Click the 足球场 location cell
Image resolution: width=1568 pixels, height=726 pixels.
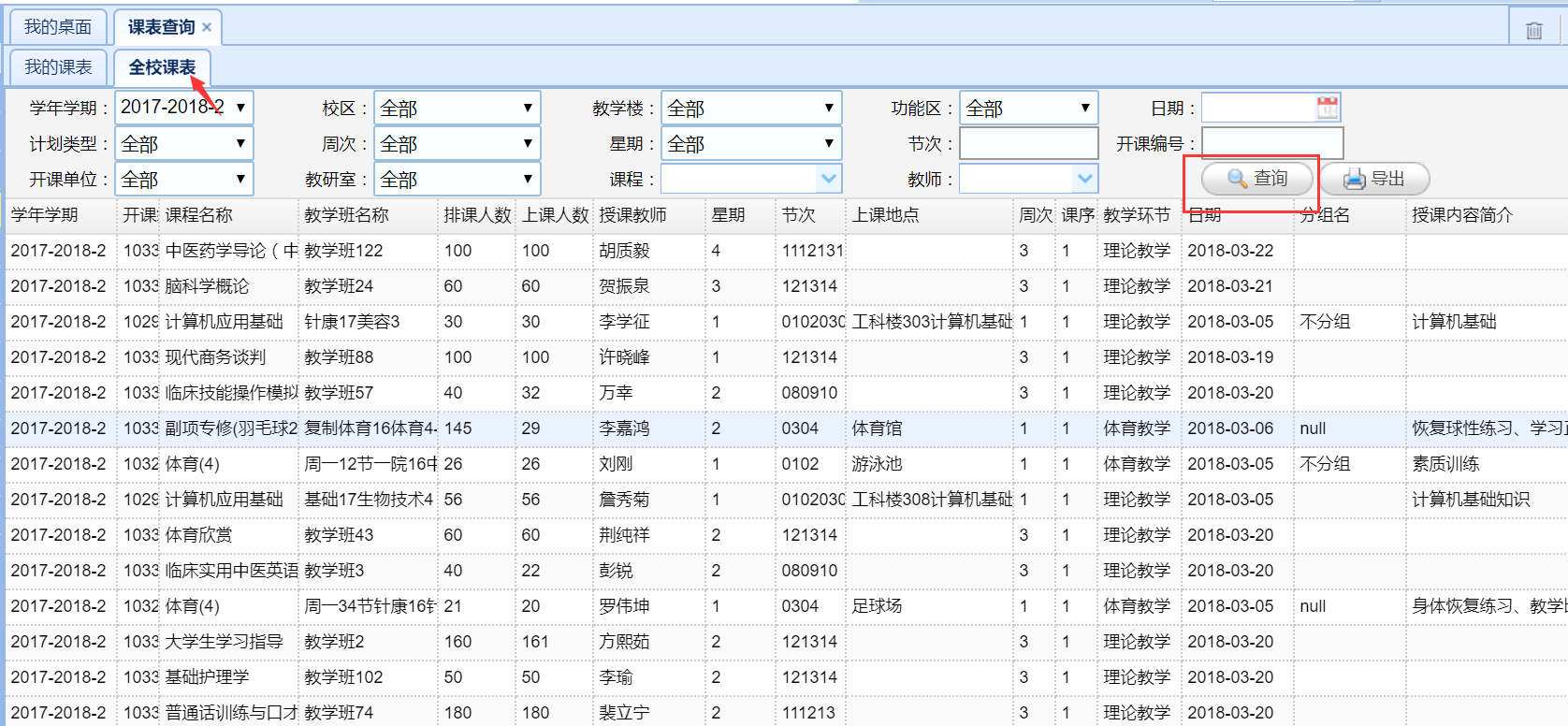click(x=929, y=606)
